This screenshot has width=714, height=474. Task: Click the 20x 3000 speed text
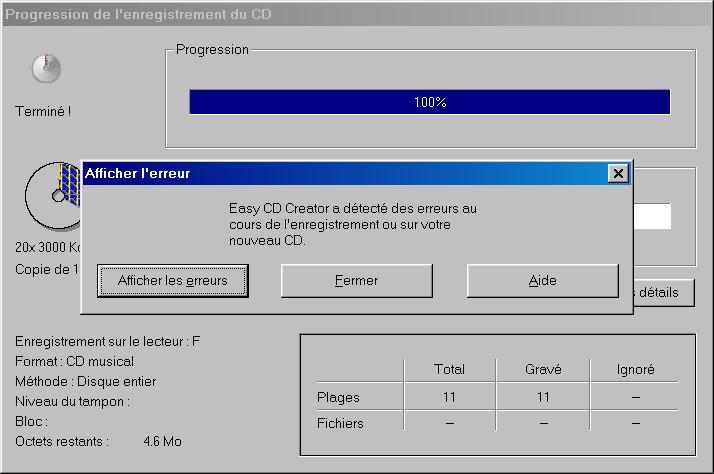[47, 247]
